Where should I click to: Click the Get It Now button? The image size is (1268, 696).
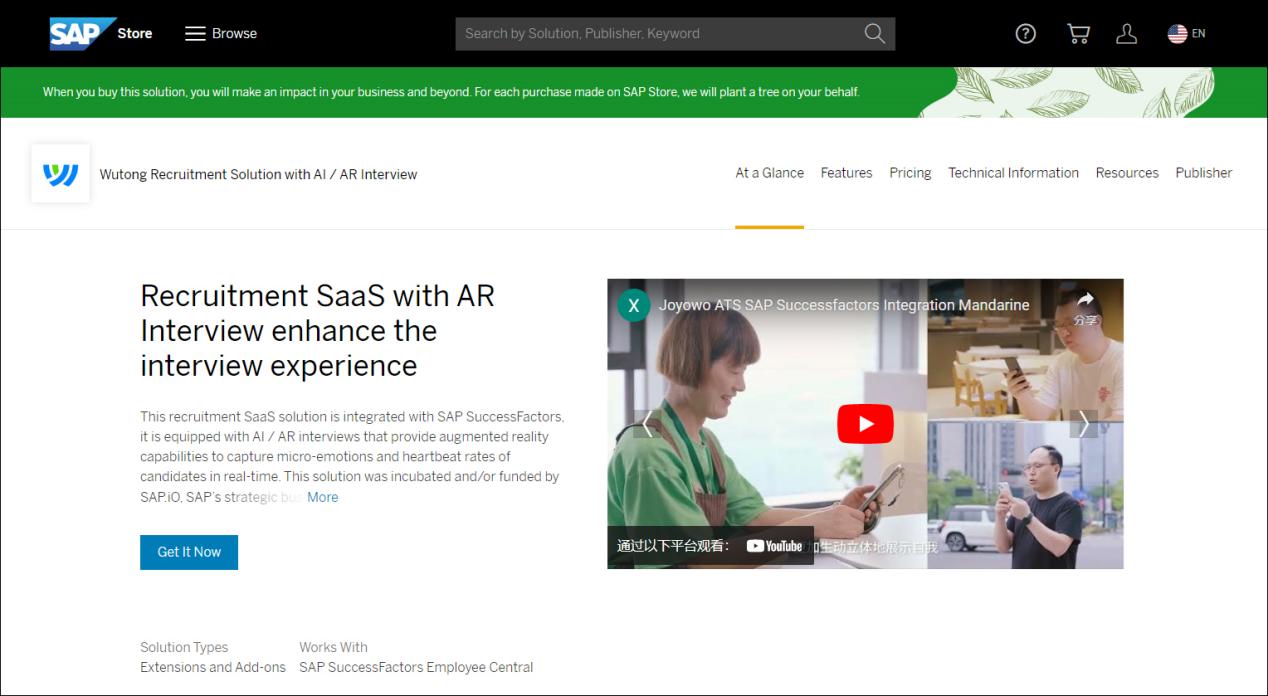pyautogui.click(x=189, y=552)
